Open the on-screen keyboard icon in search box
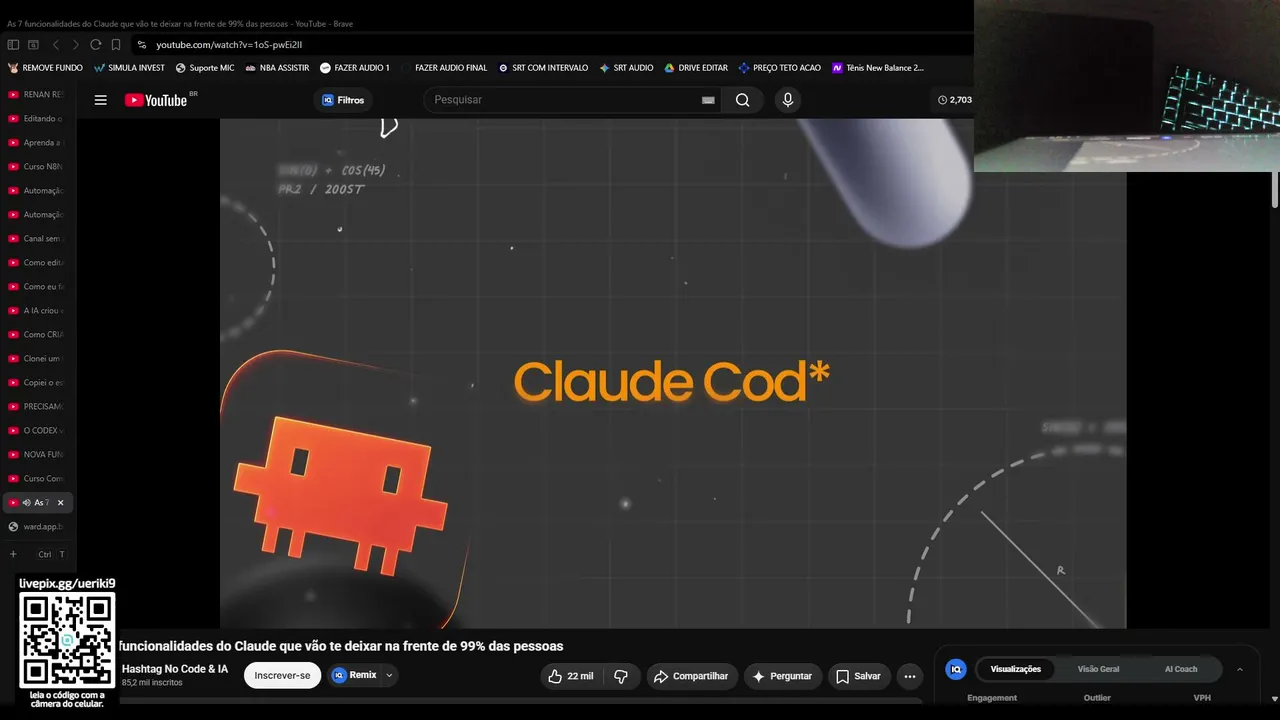Viewport: 1280px width, 720px height. 708,100
